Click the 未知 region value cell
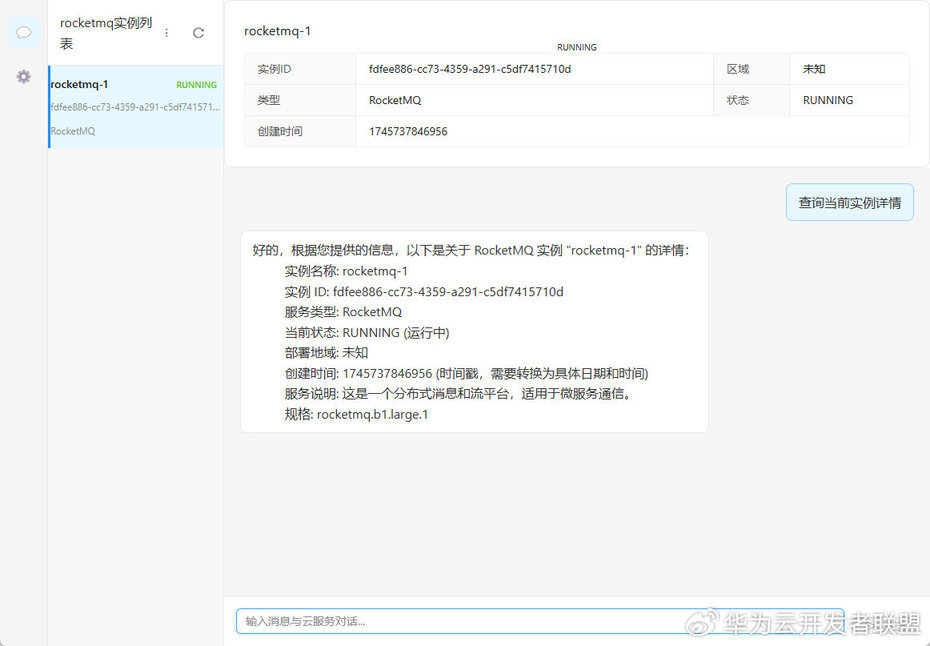Screen dimensions: 930x646 click(x=849, y=69)
